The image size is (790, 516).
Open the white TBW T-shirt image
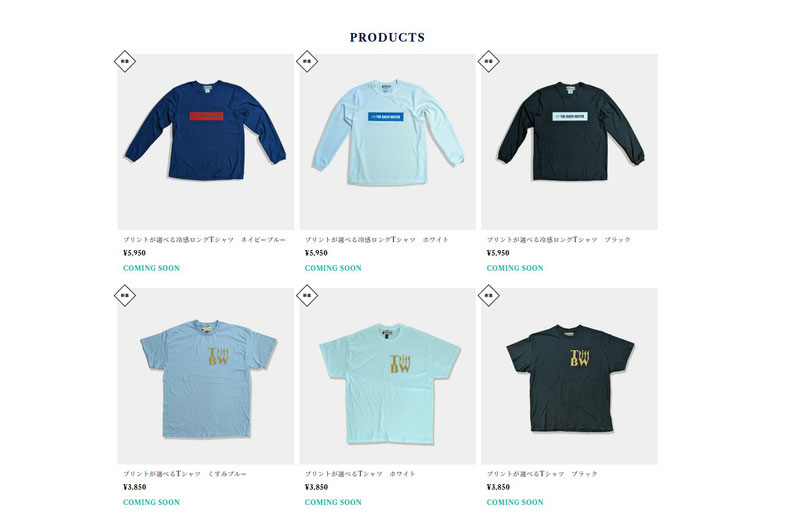387,376
